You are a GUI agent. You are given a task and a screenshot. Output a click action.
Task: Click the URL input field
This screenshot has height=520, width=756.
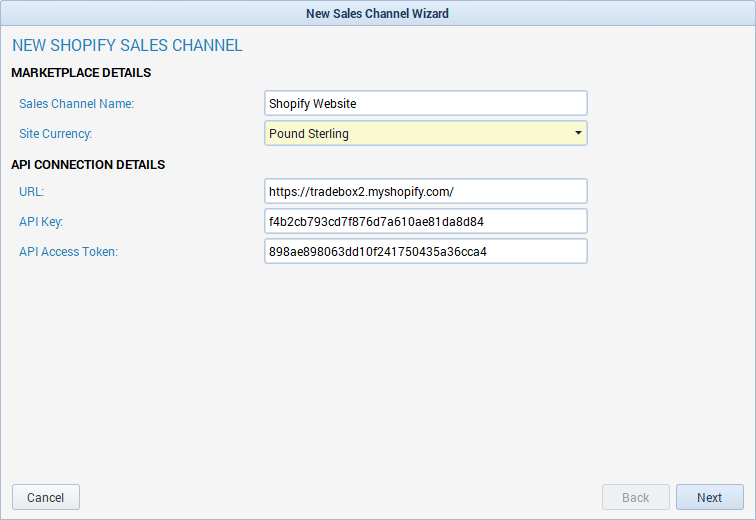(426, 191)
